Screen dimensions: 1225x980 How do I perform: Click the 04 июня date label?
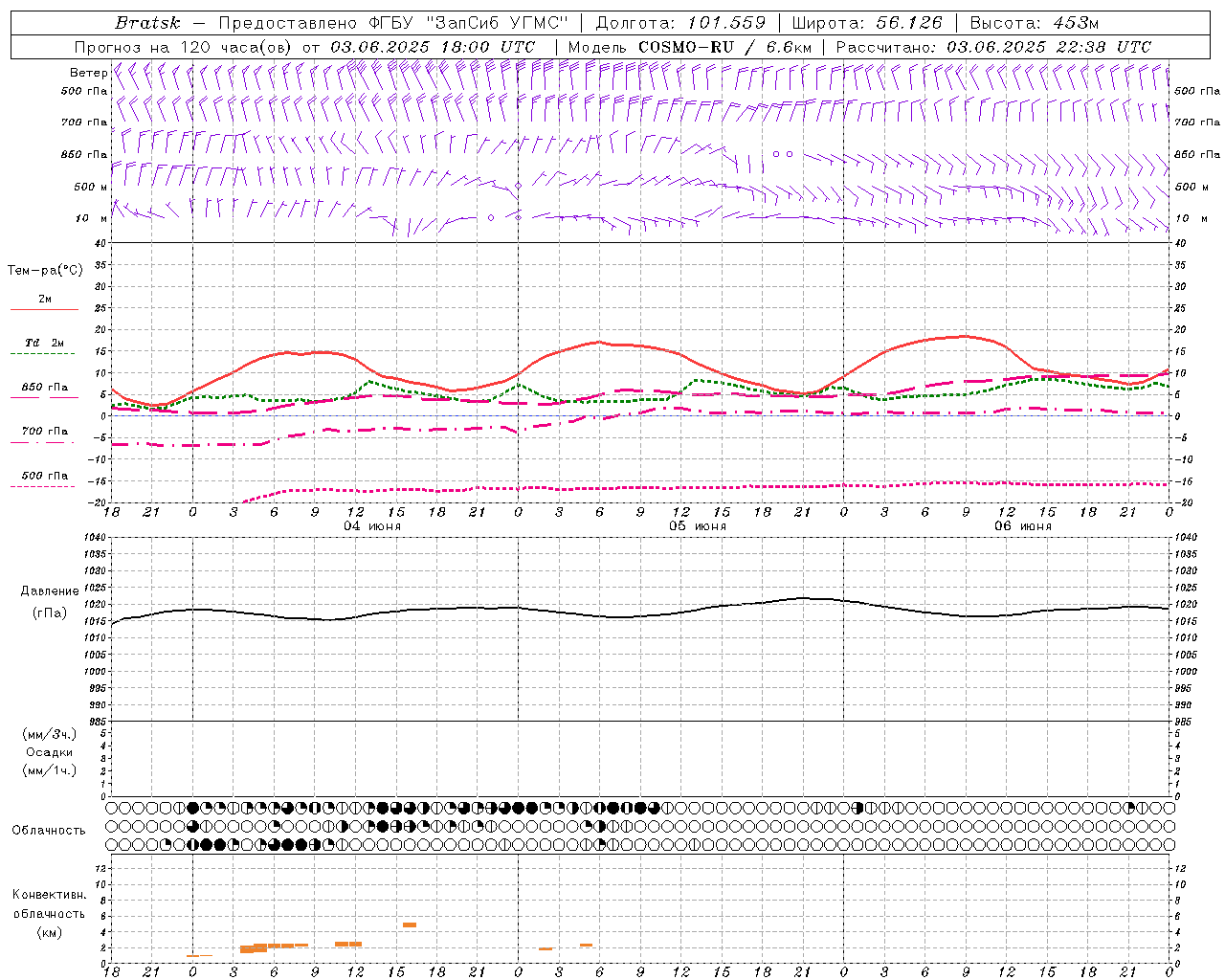[x=373, y=526]
